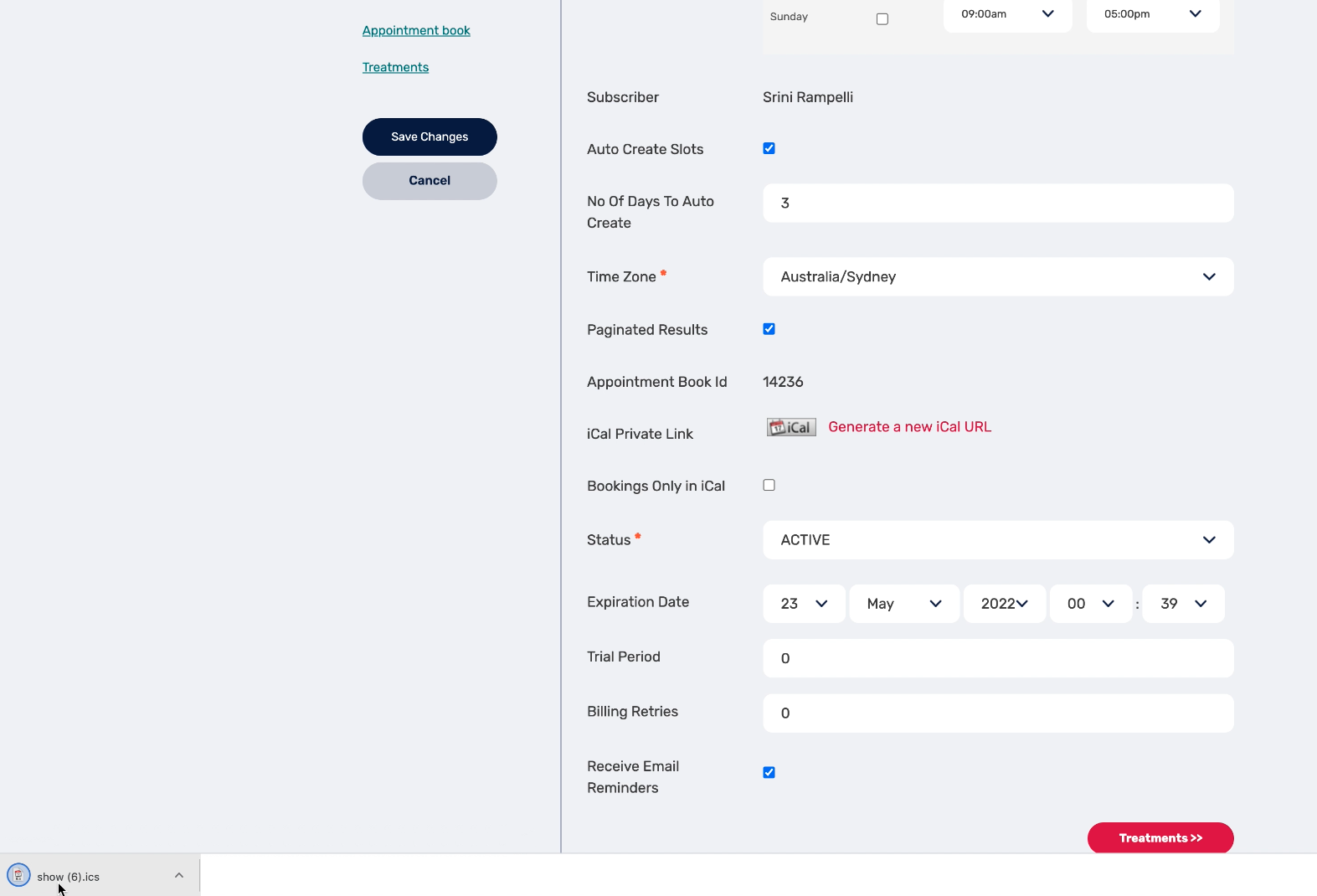Open the Time Zone dropdown

pos(997,276)
